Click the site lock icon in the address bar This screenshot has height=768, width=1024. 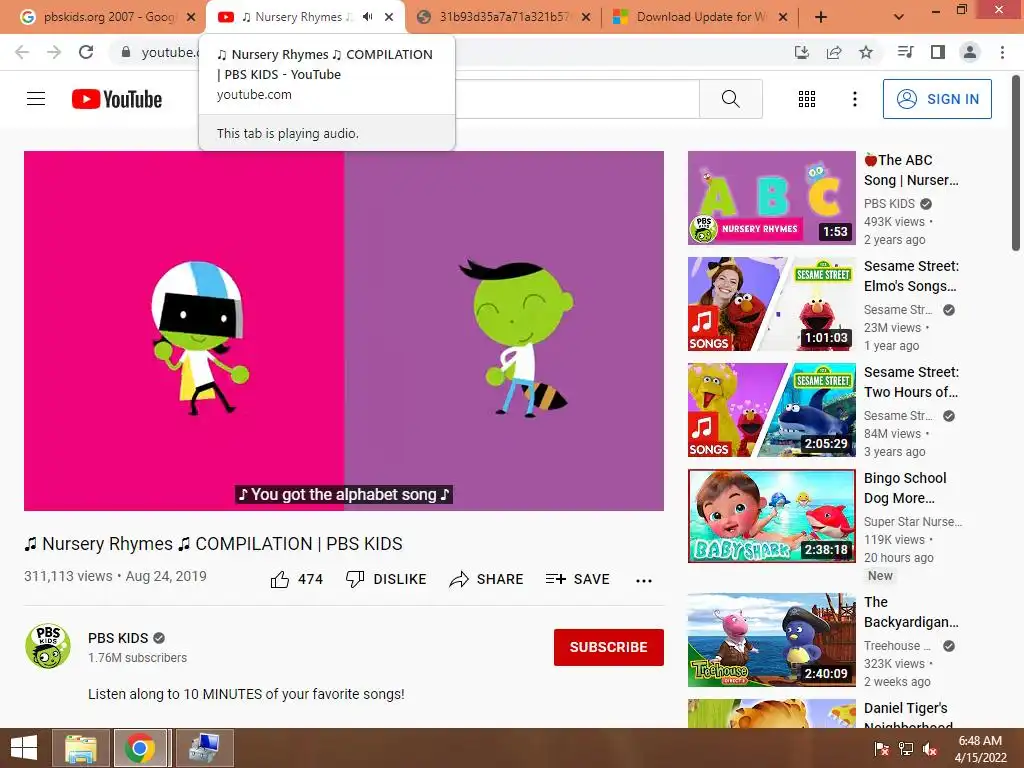click(126, 52)
